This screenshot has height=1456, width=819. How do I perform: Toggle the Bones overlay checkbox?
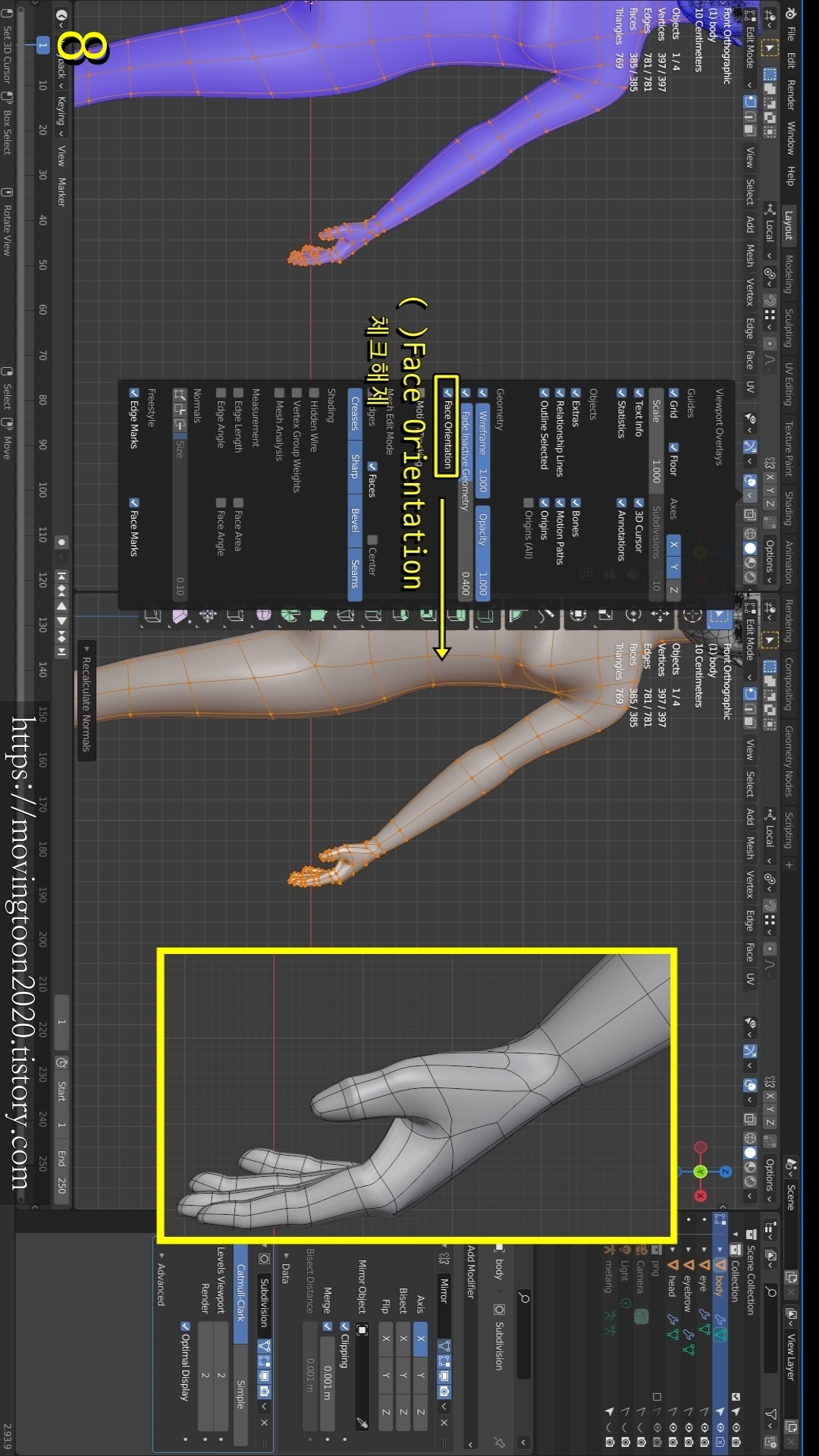(576, 504)
